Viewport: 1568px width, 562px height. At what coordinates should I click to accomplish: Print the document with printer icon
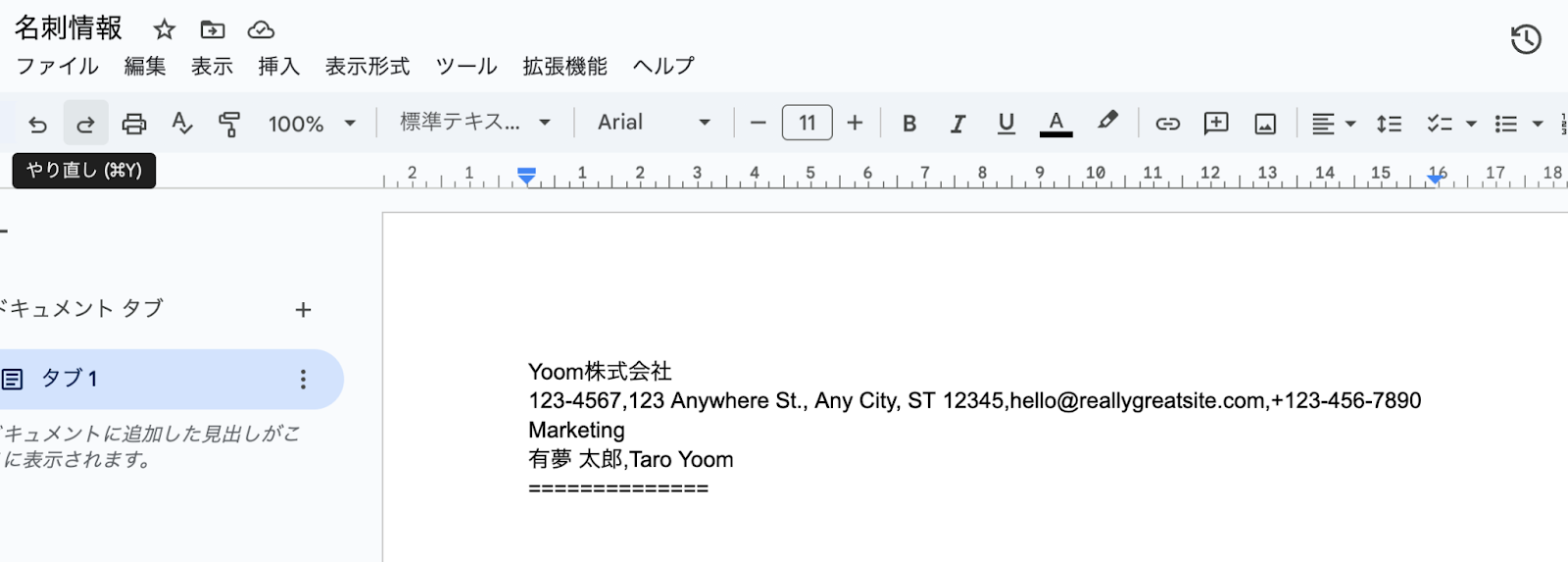(134, 124)
